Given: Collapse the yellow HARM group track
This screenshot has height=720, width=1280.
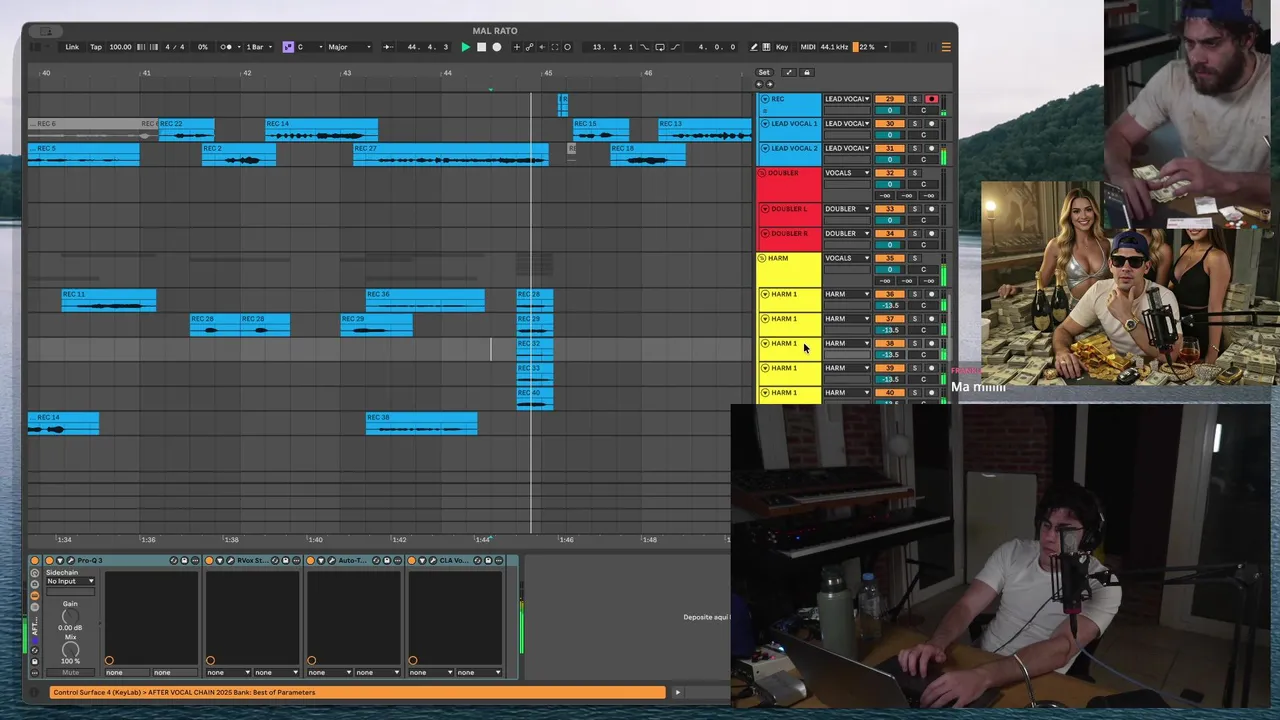Looking at the screenshot, I should pyautogui.click(x=762, y=258).
